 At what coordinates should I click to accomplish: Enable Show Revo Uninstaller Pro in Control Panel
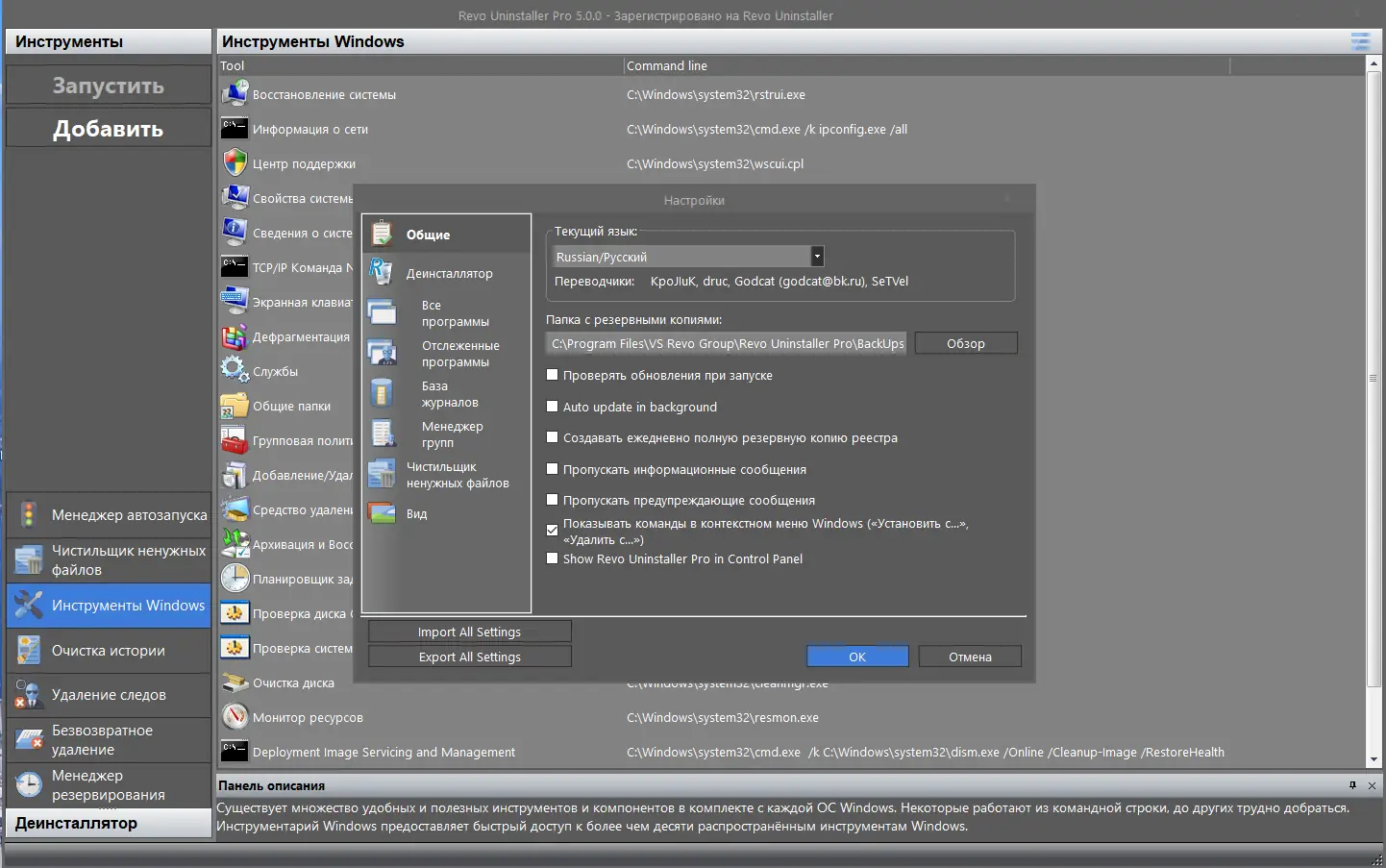[552, 558]
